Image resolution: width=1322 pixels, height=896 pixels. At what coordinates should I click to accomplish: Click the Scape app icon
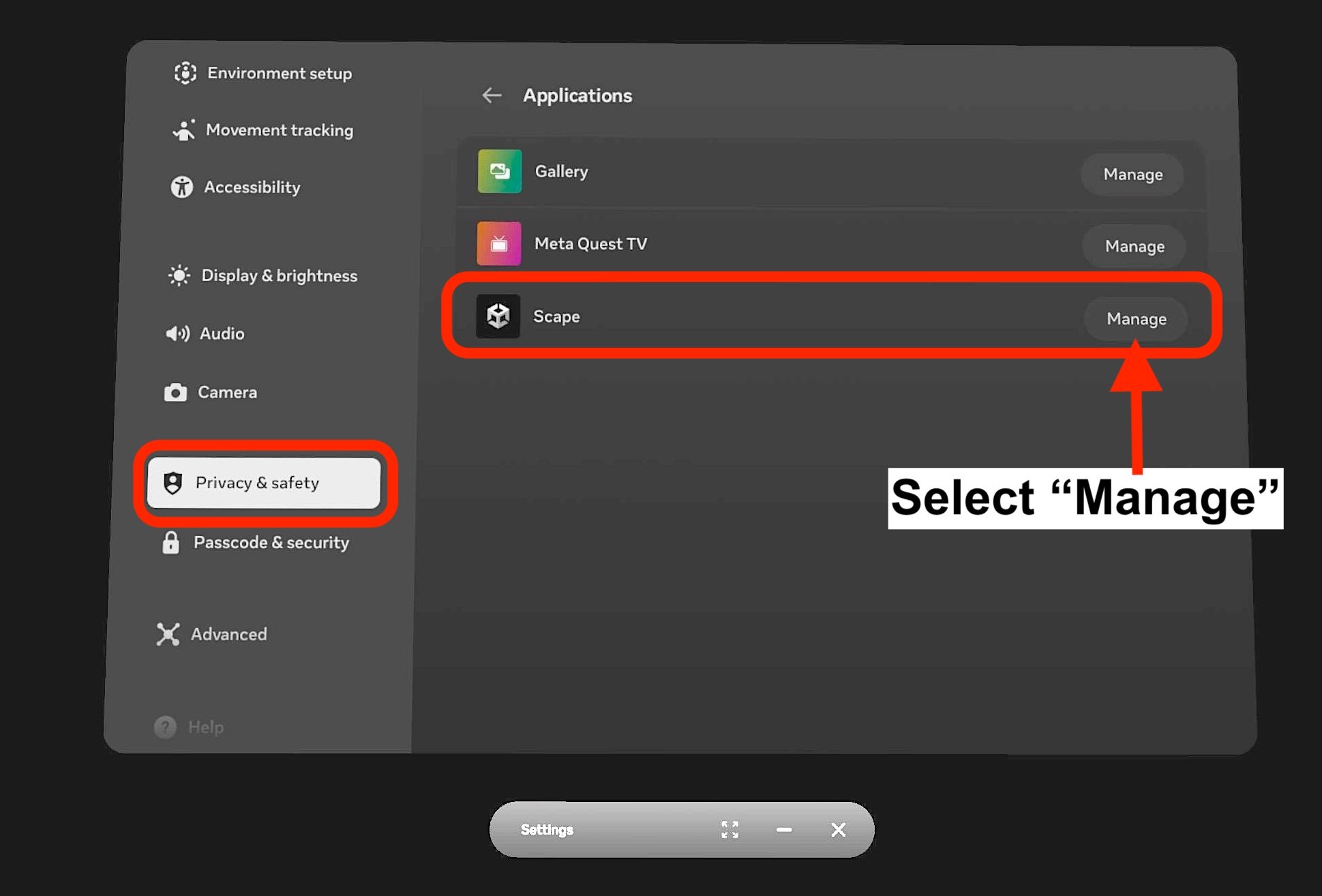tap(498, 316)
